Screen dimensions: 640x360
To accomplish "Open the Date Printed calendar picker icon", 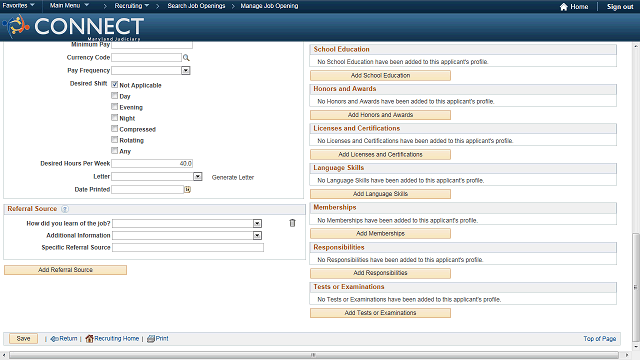I will 187,189.
